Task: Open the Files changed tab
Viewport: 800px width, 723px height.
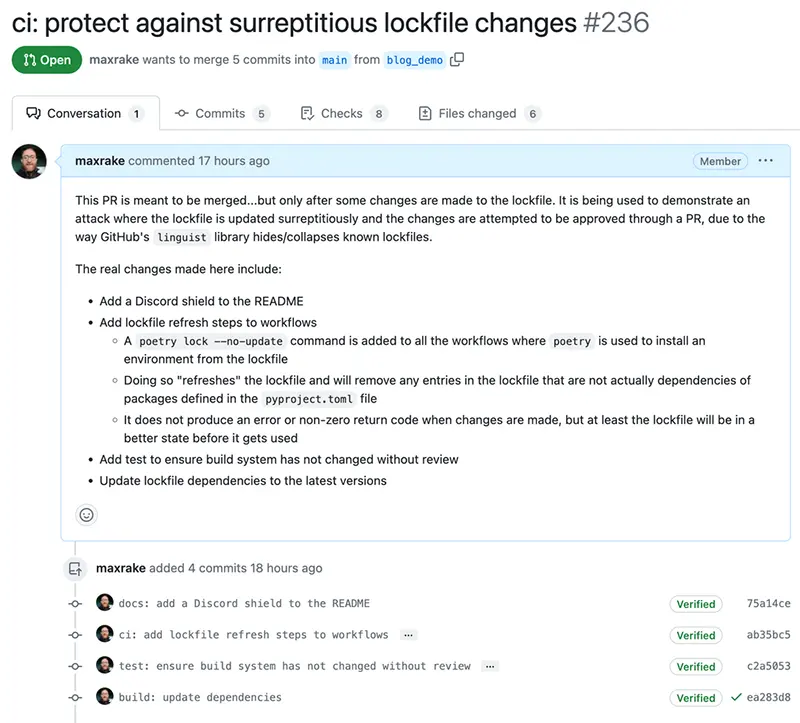Action: pyautogui.click(x=479, y=113)
